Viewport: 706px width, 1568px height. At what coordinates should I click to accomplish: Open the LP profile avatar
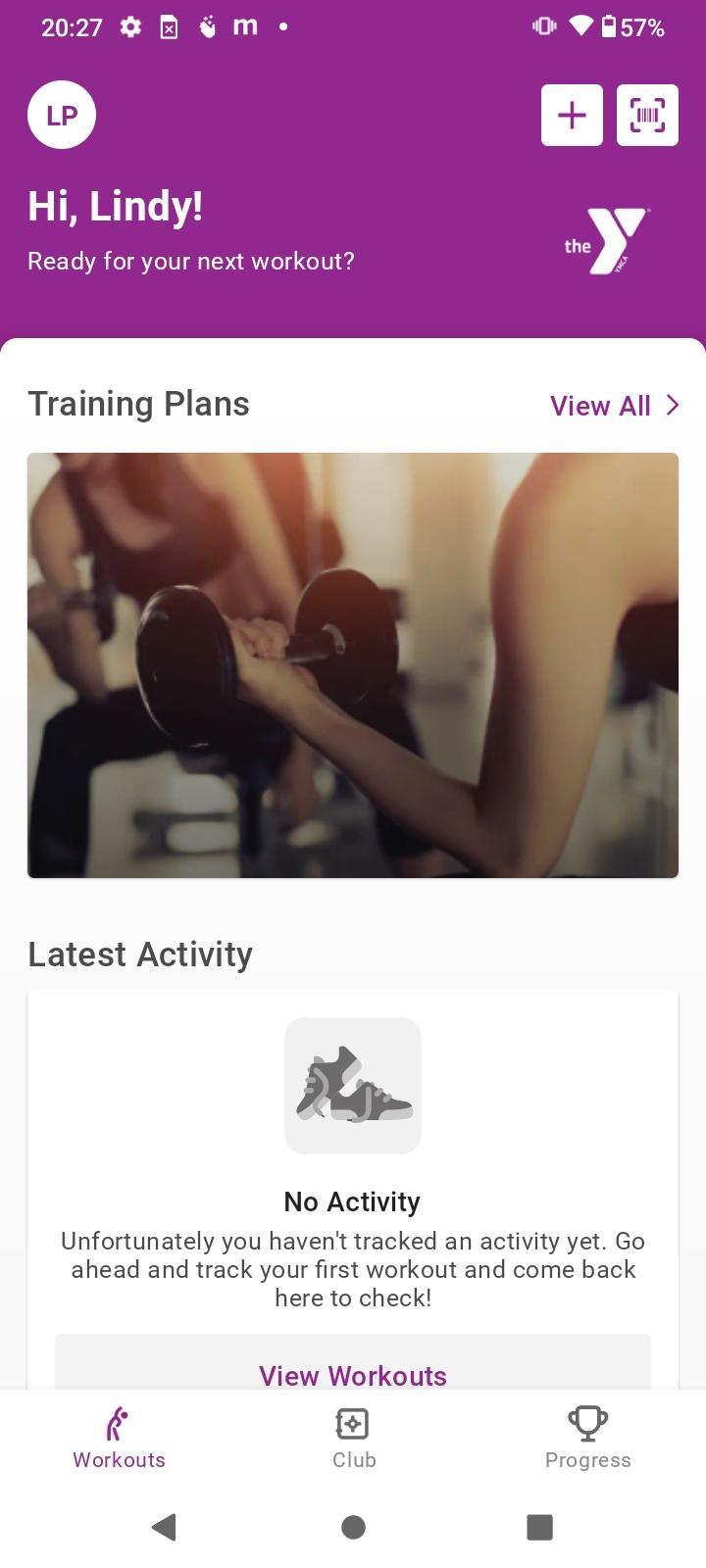[x=62, y=115]
